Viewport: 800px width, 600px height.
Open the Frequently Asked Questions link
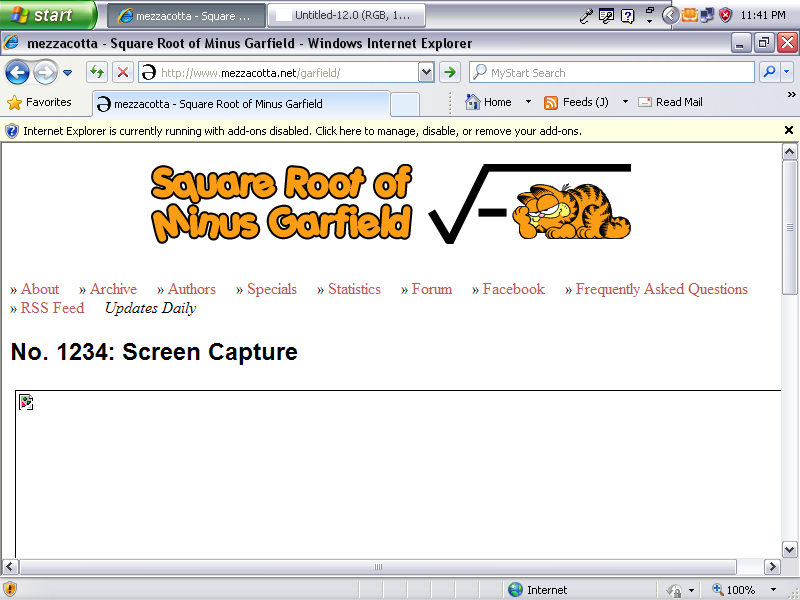[661, 289]
